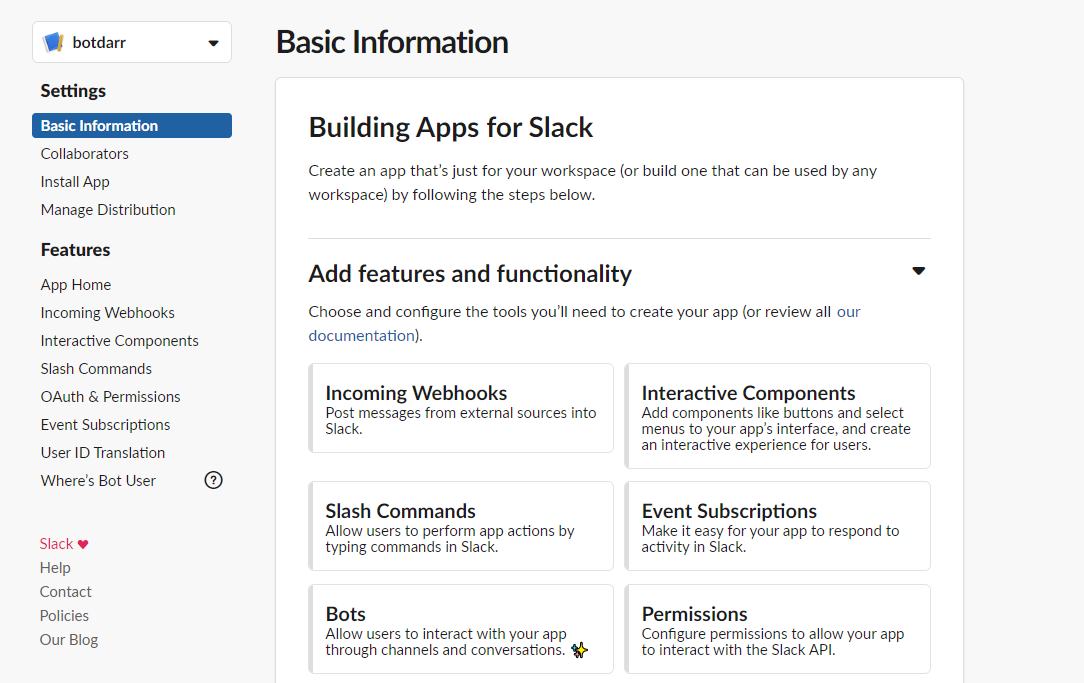Open Install App page
1084x683 pixels.
point(75,182)
